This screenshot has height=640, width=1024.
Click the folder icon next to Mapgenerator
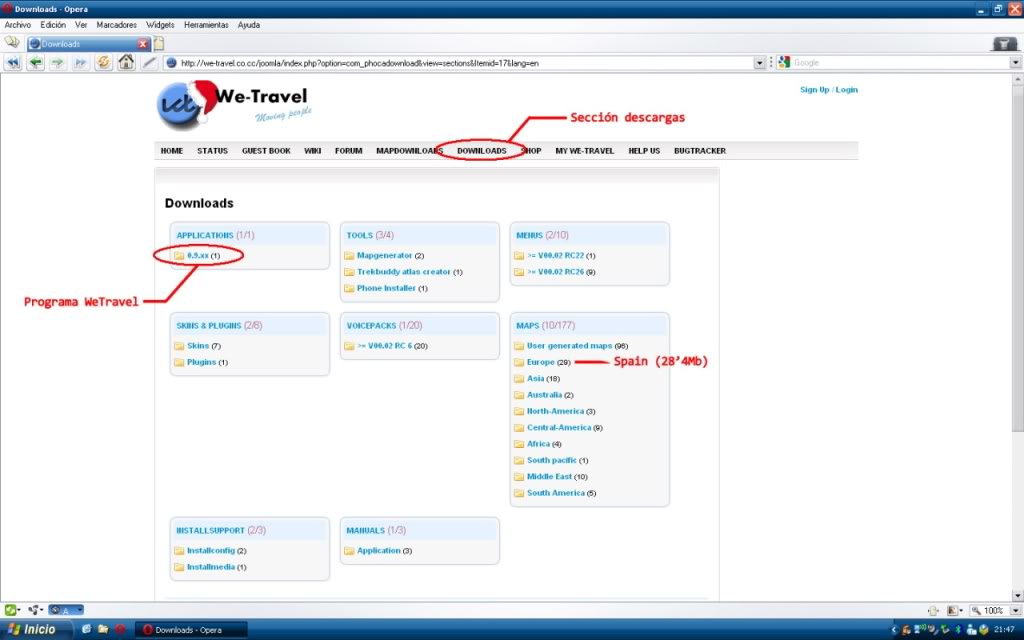349,255
